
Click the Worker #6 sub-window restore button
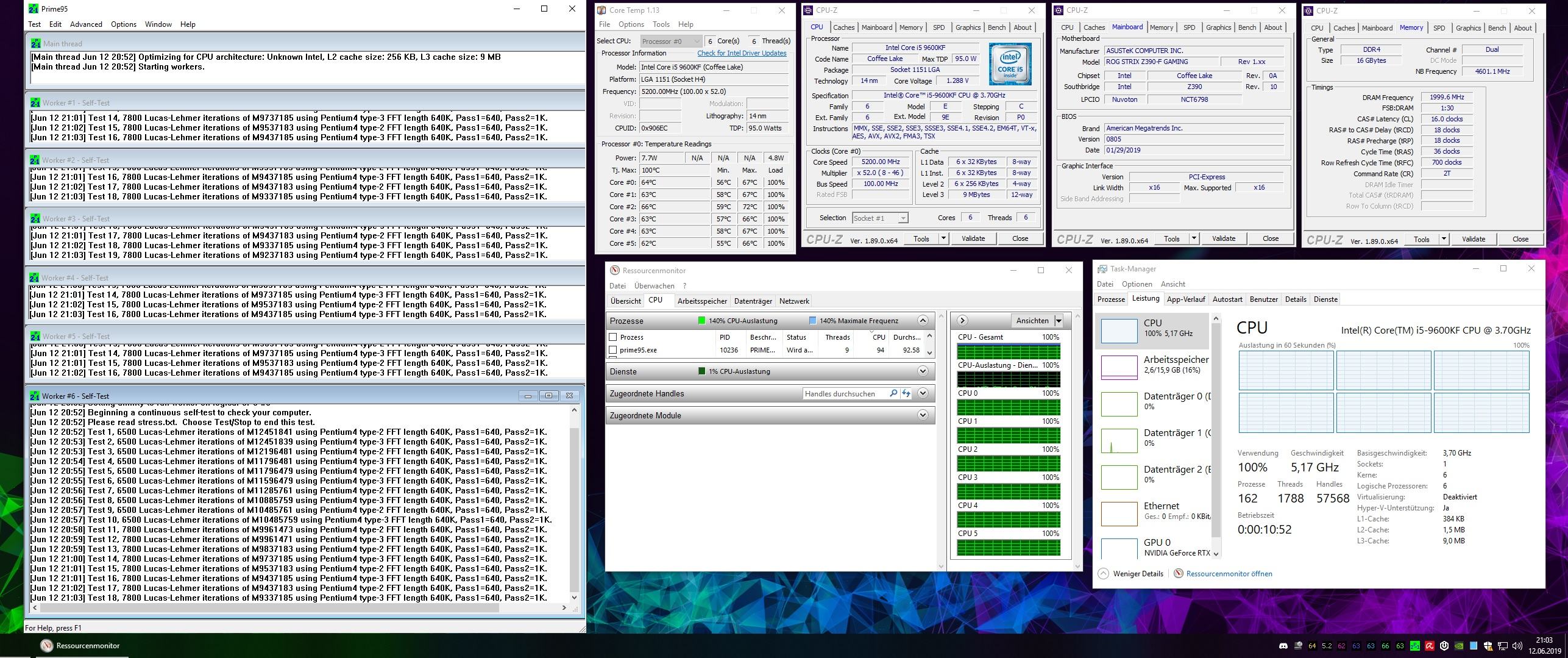(x=548, y=395)
